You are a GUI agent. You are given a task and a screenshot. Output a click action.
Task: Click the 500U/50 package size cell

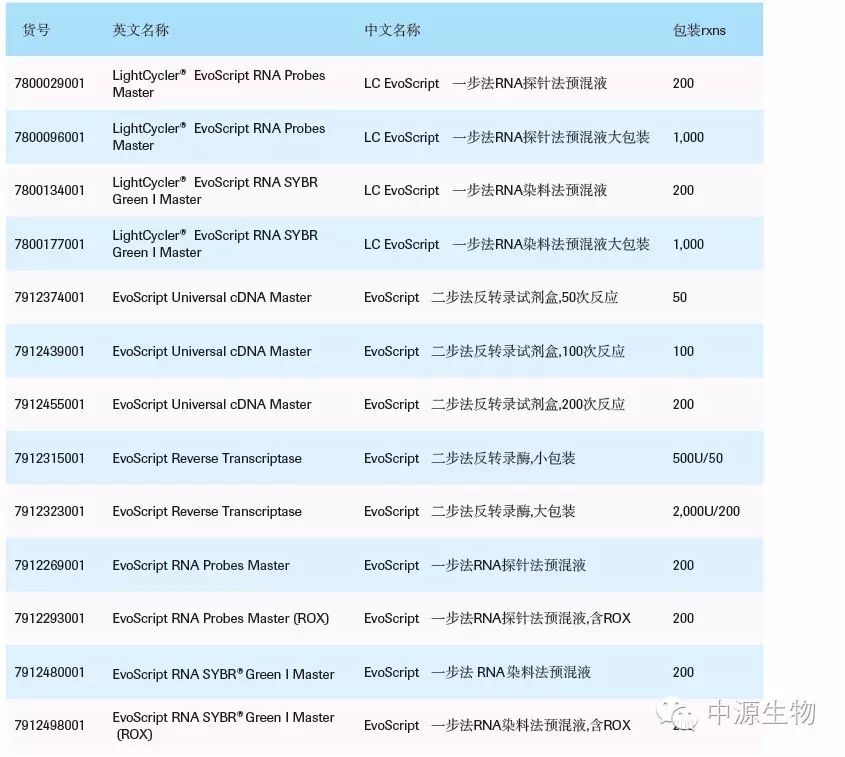[x=697, y=458]
